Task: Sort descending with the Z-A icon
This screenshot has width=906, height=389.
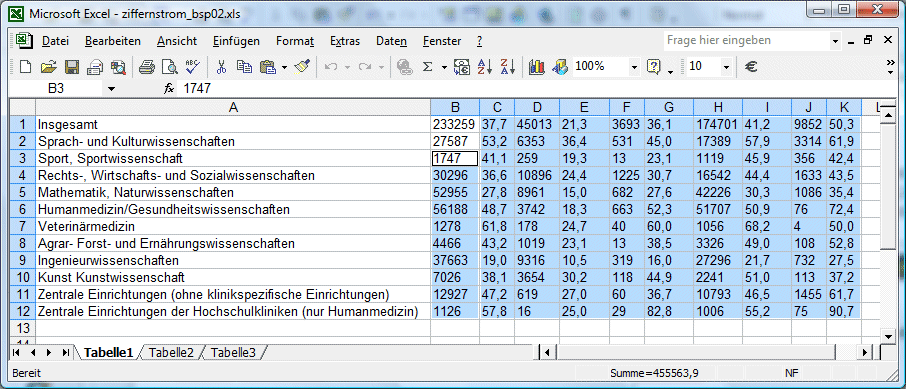Action: pos(507,67)
